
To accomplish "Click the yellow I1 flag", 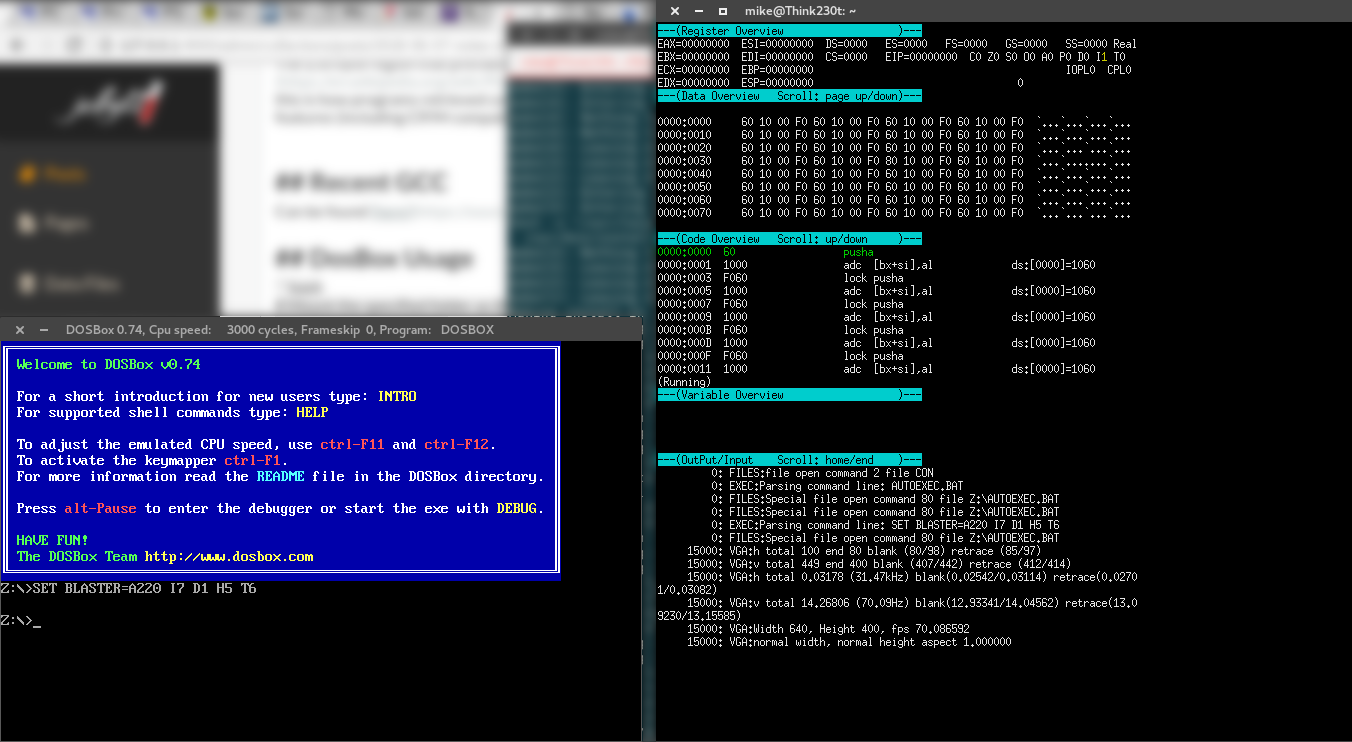I will 1101,57.
